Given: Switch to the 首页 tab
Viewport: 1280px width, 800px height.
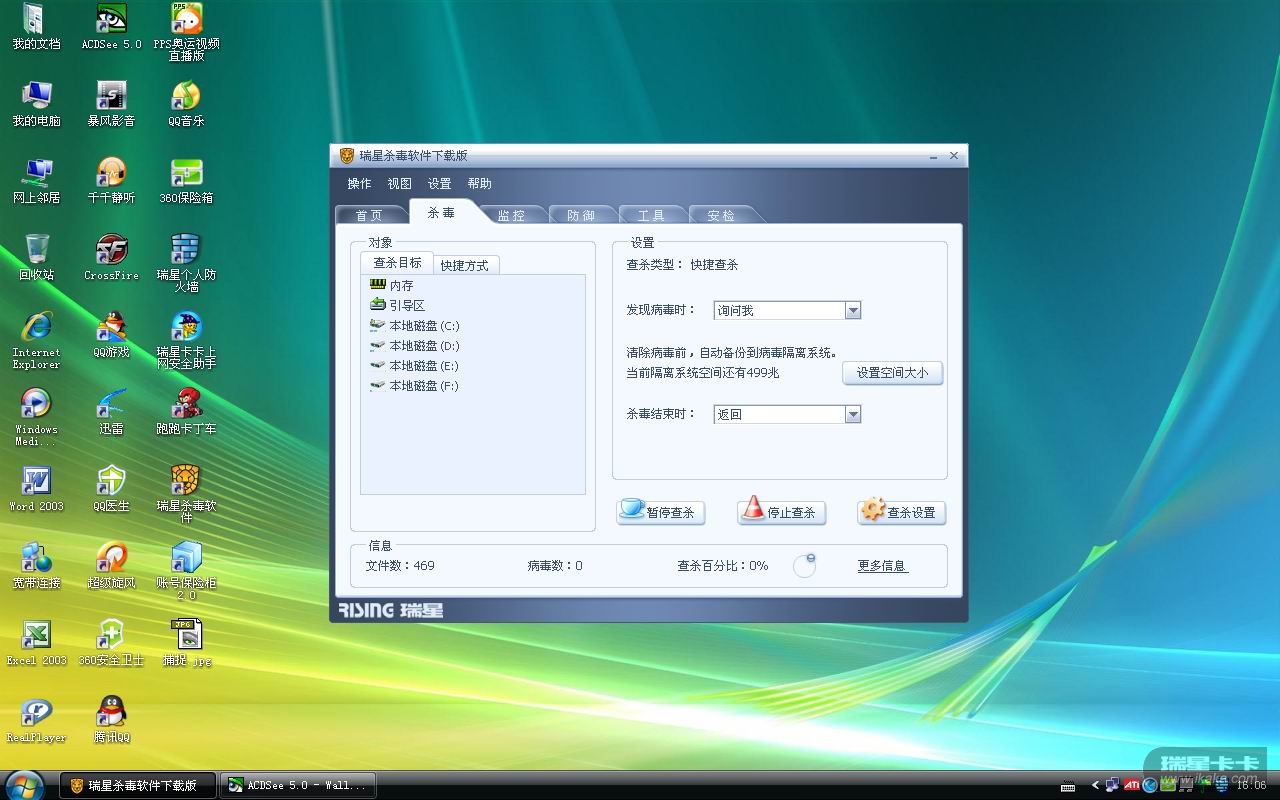Looking at the screenshot, I should tap(370, 215).
